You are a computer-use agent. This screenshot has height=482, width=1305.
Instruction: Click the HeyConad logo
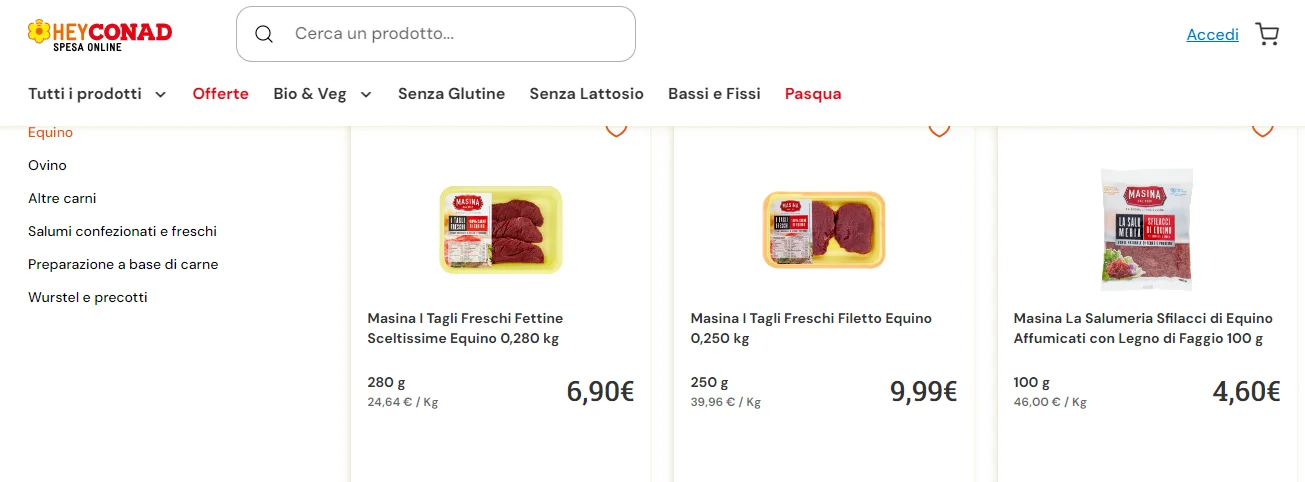click(x=100, y=35)
